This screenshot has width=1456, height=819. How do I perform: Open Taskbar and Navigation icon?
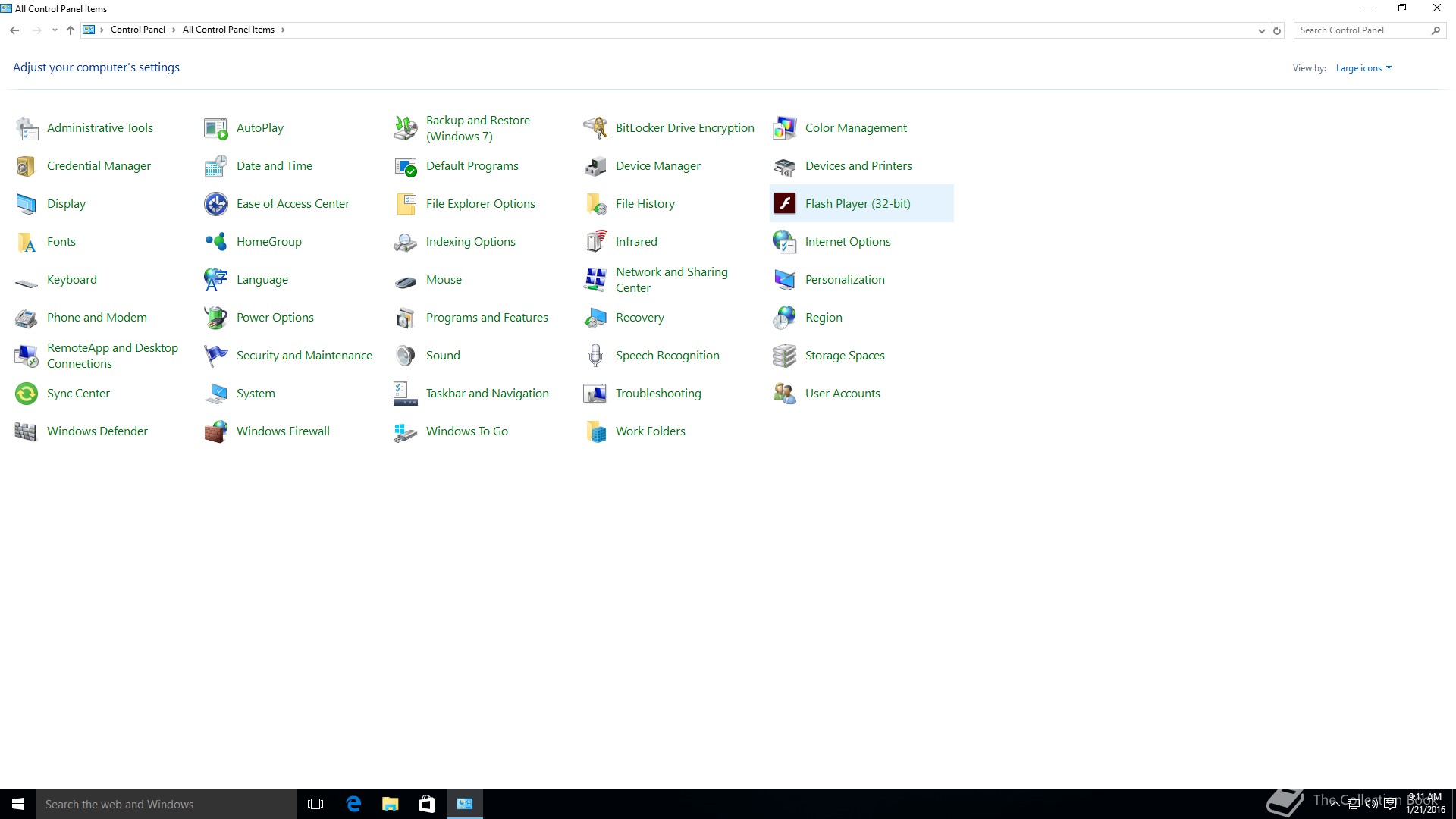406,394
